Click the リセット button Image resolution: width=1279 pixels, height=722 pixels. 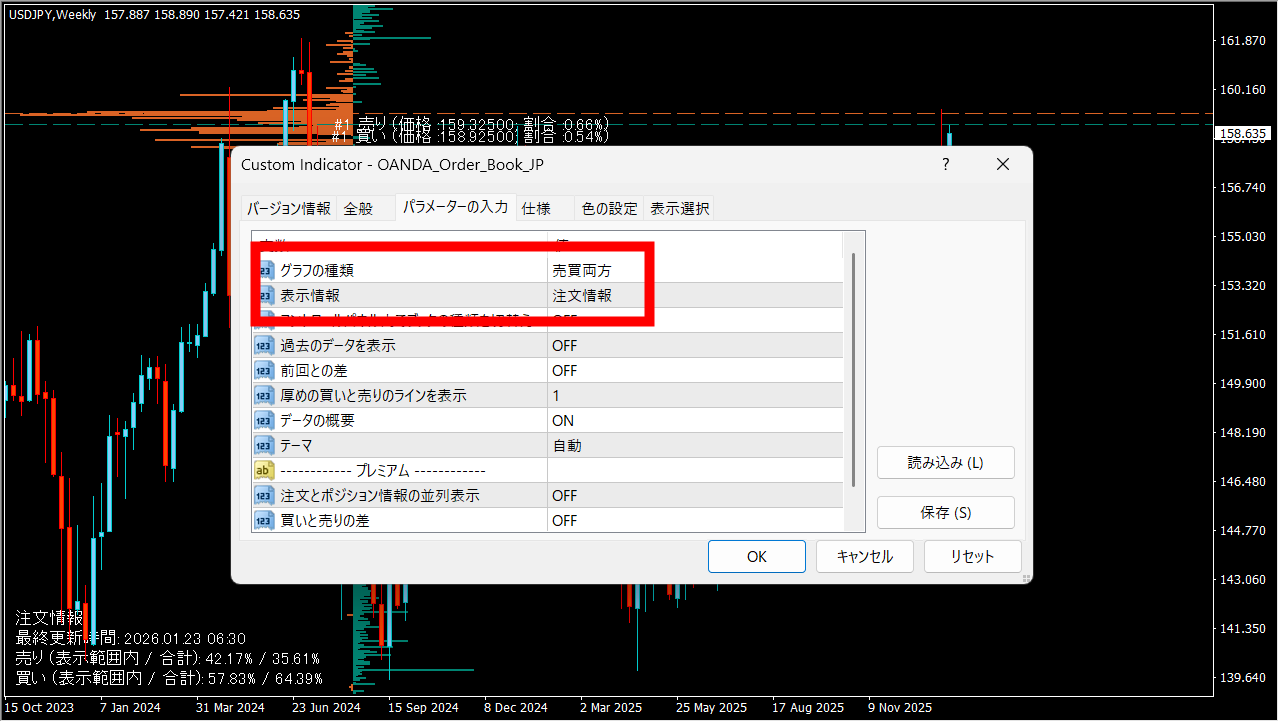(971, 556)
